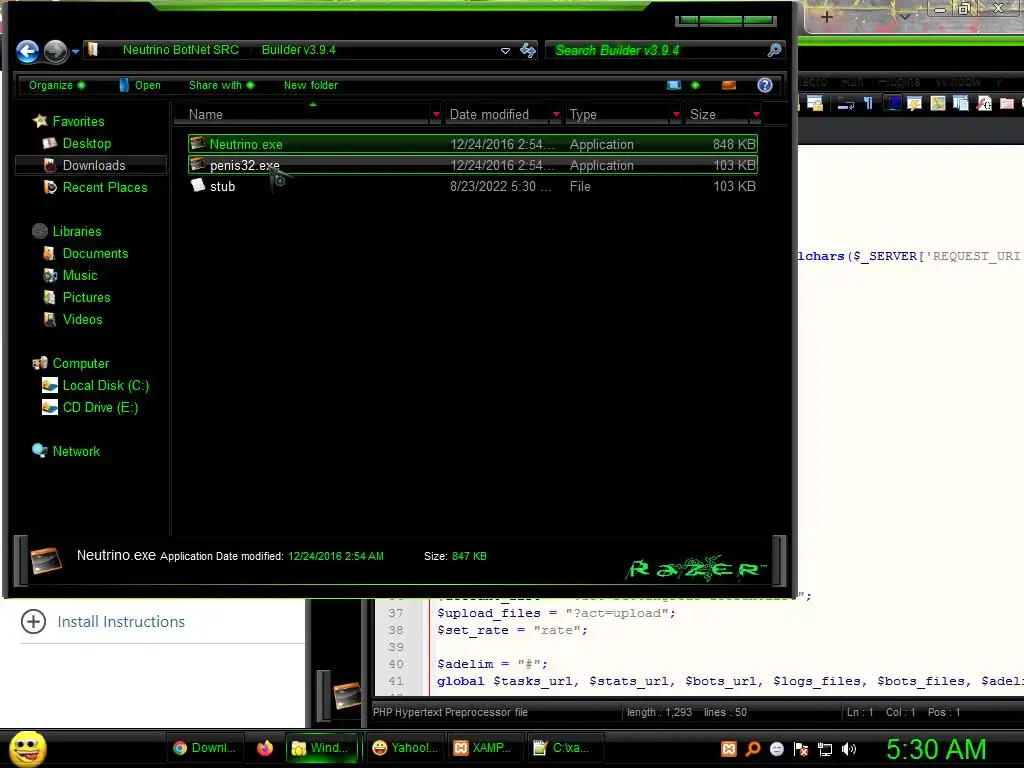Click the Back navigation arrow in Explorer
1024x768 pixels.
click(x=27, y=51)
